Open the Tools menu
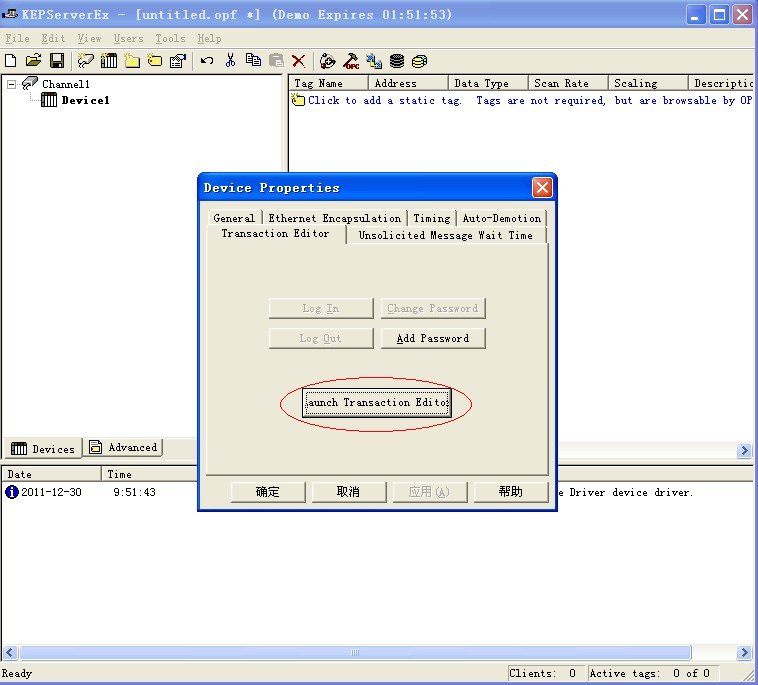This screenshot has height=685, width=758. click(x=170, y=39)
